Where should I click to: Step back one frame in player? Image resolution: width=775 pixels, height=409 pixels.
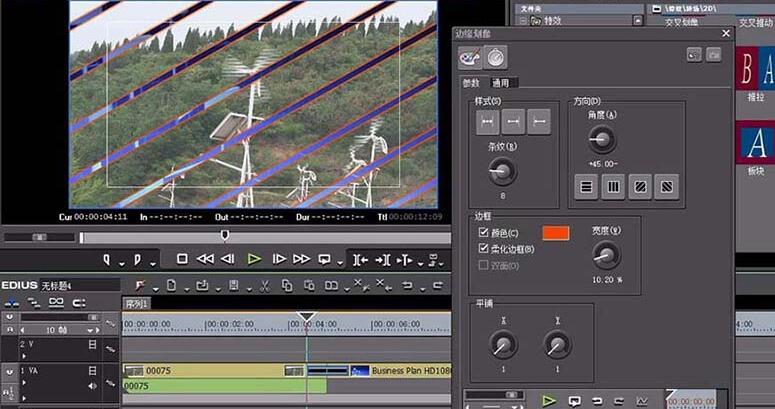click(228, 259)
